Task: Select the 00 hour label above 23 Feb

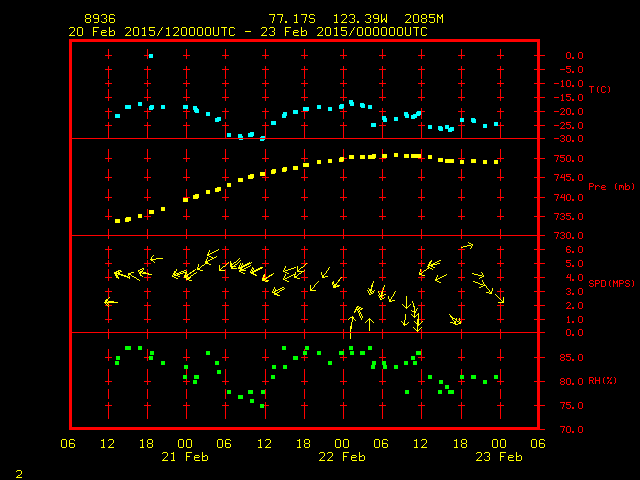Action: (499, 444)
